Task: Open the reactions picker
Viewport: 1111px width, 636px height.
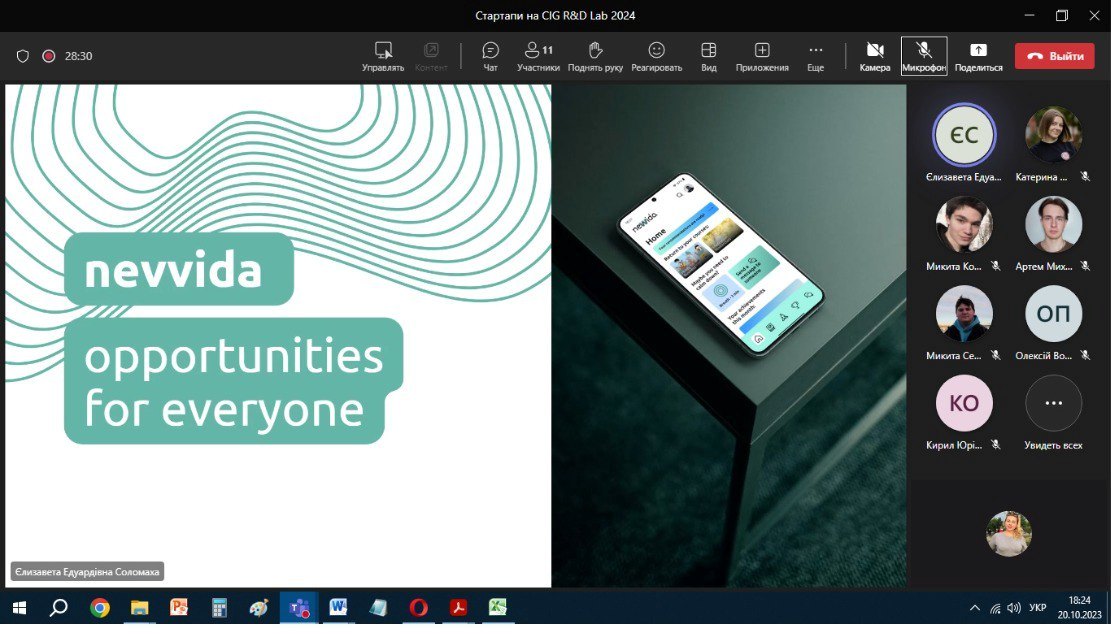Action: click(656, 56)
